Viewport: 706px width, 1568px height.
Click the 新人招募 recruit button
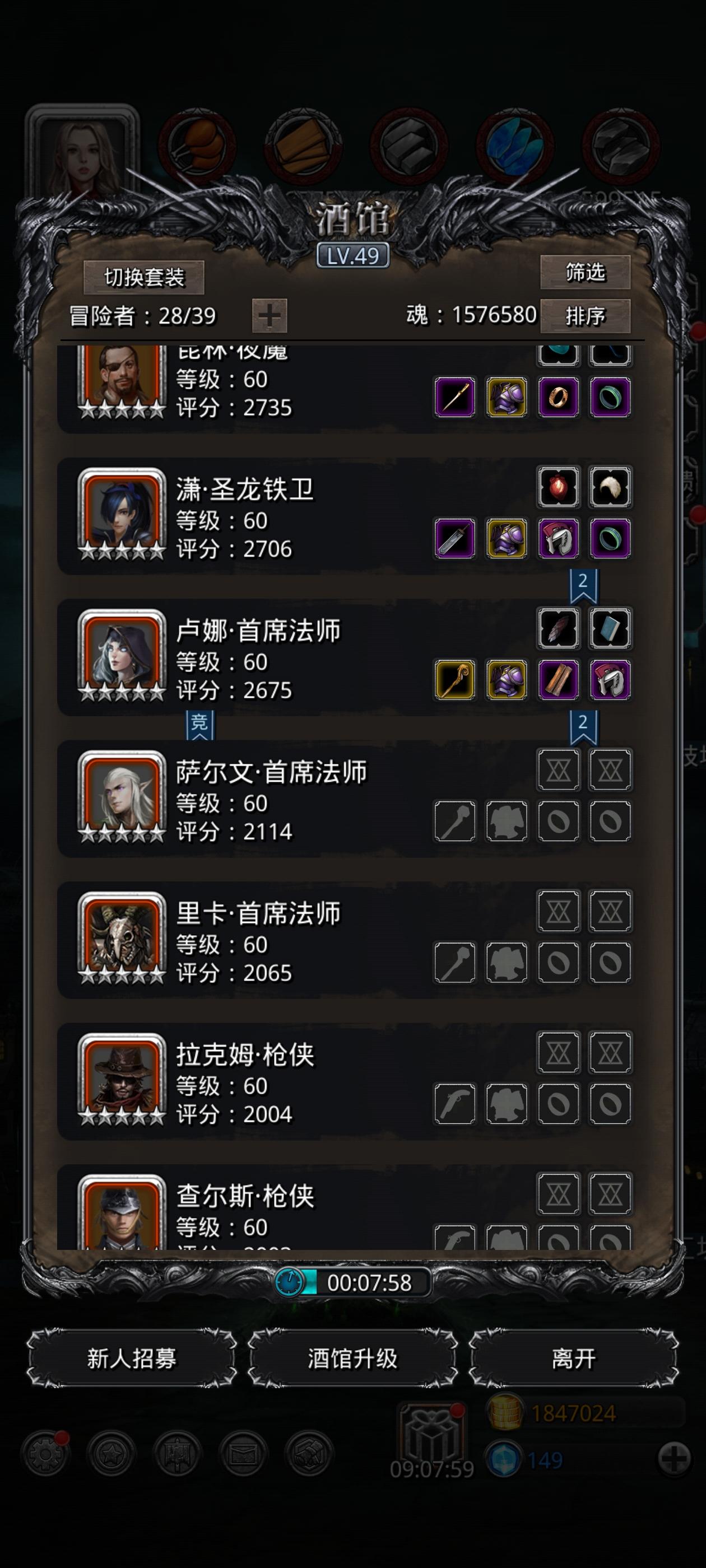(x=132, y=1358)
